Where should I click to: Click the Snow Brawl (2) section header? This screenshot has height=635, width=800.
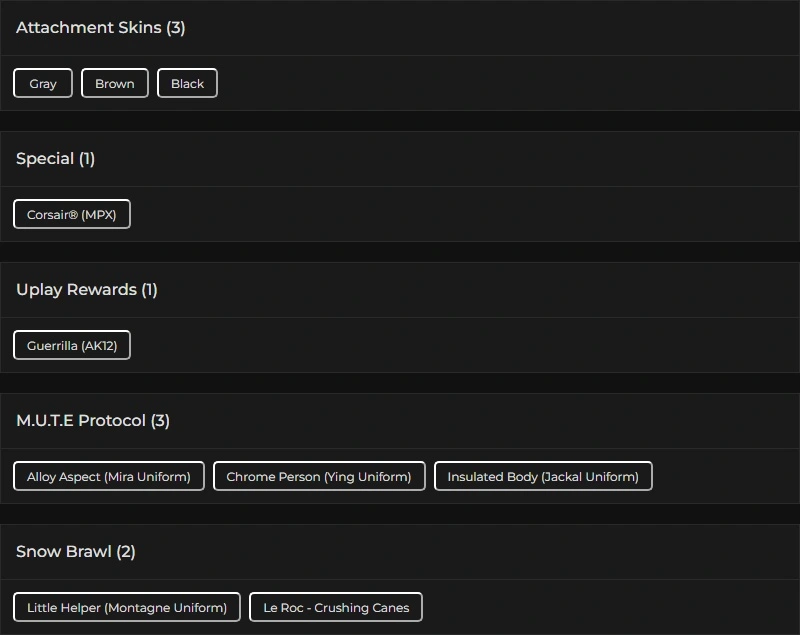point(76,552)
